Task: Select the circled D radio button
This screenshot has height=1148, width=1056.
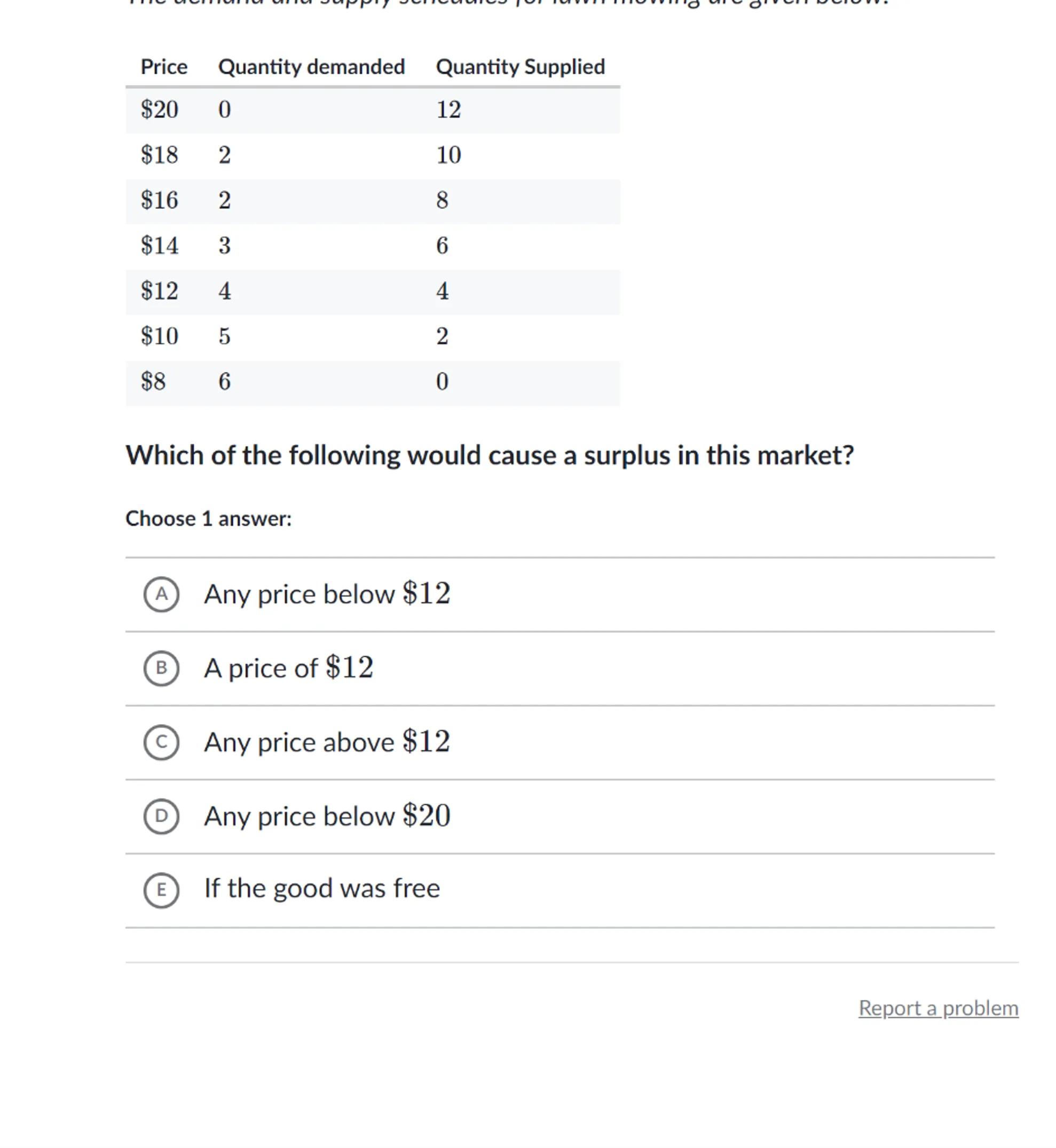Action: pyautogui.click(x=161, y=816)
